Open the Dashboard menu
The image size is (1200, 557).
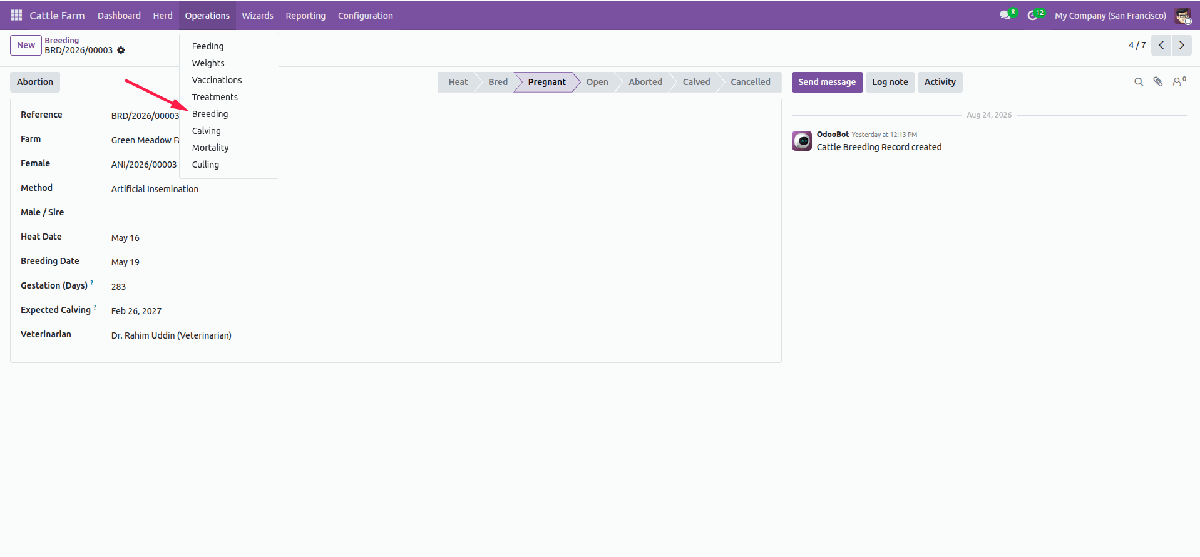(x=119, y=16)
